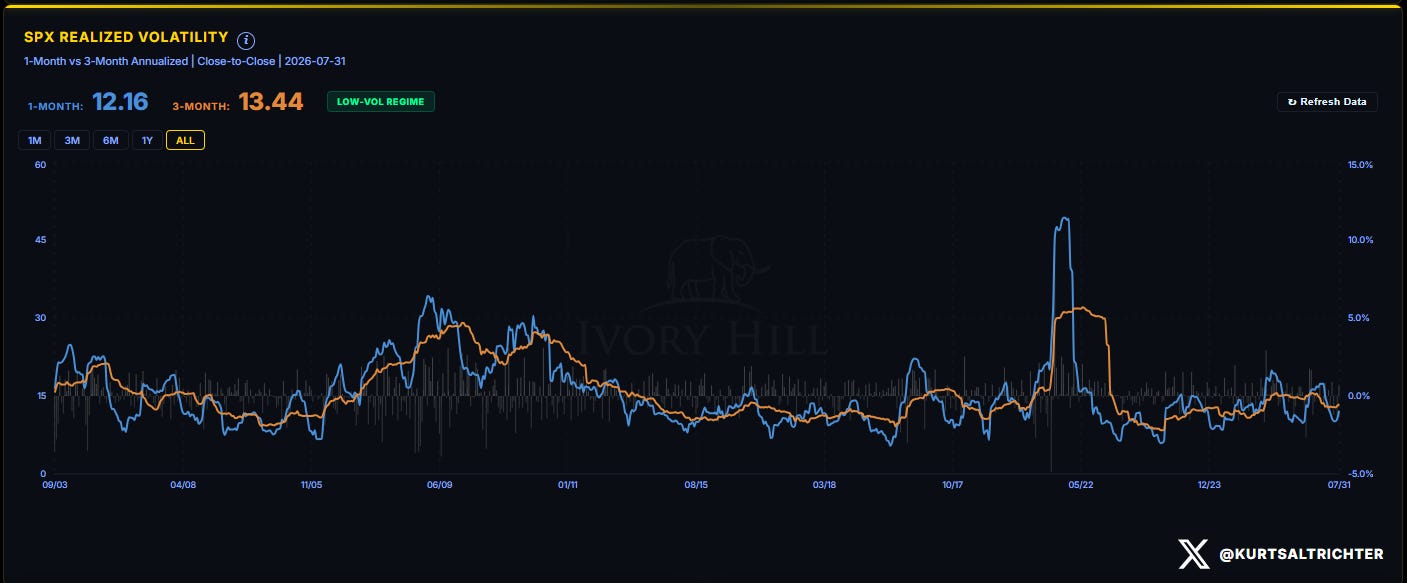Click the LOW-VOL REGIME badge
This screenshot has width=1407, height=583.
click(x=381, y=102)
